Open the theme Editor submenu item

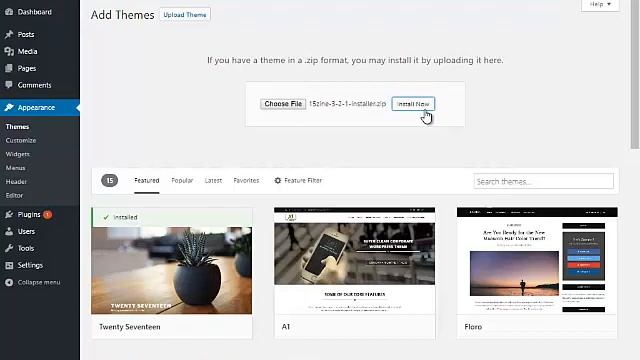pos(14,196)
